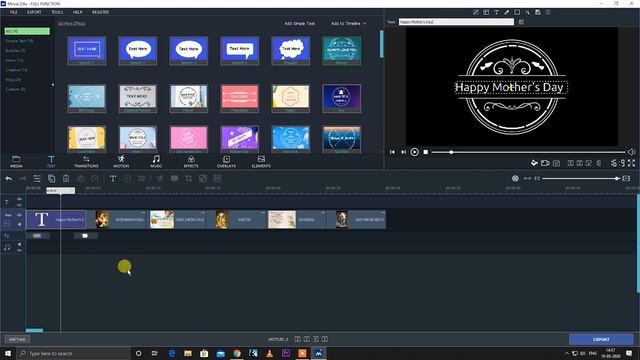Click the EXPORT button
Image resolution: width=640 pixels, height=360 pixels.
pyautogui.click(x=601, y=339)
